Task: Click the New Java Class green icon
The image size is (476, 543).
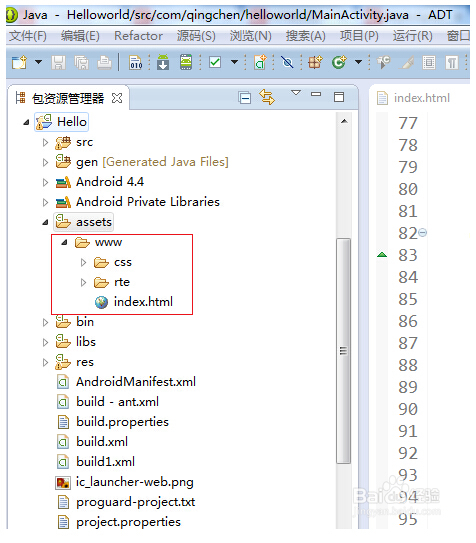Action: point(339,62)
